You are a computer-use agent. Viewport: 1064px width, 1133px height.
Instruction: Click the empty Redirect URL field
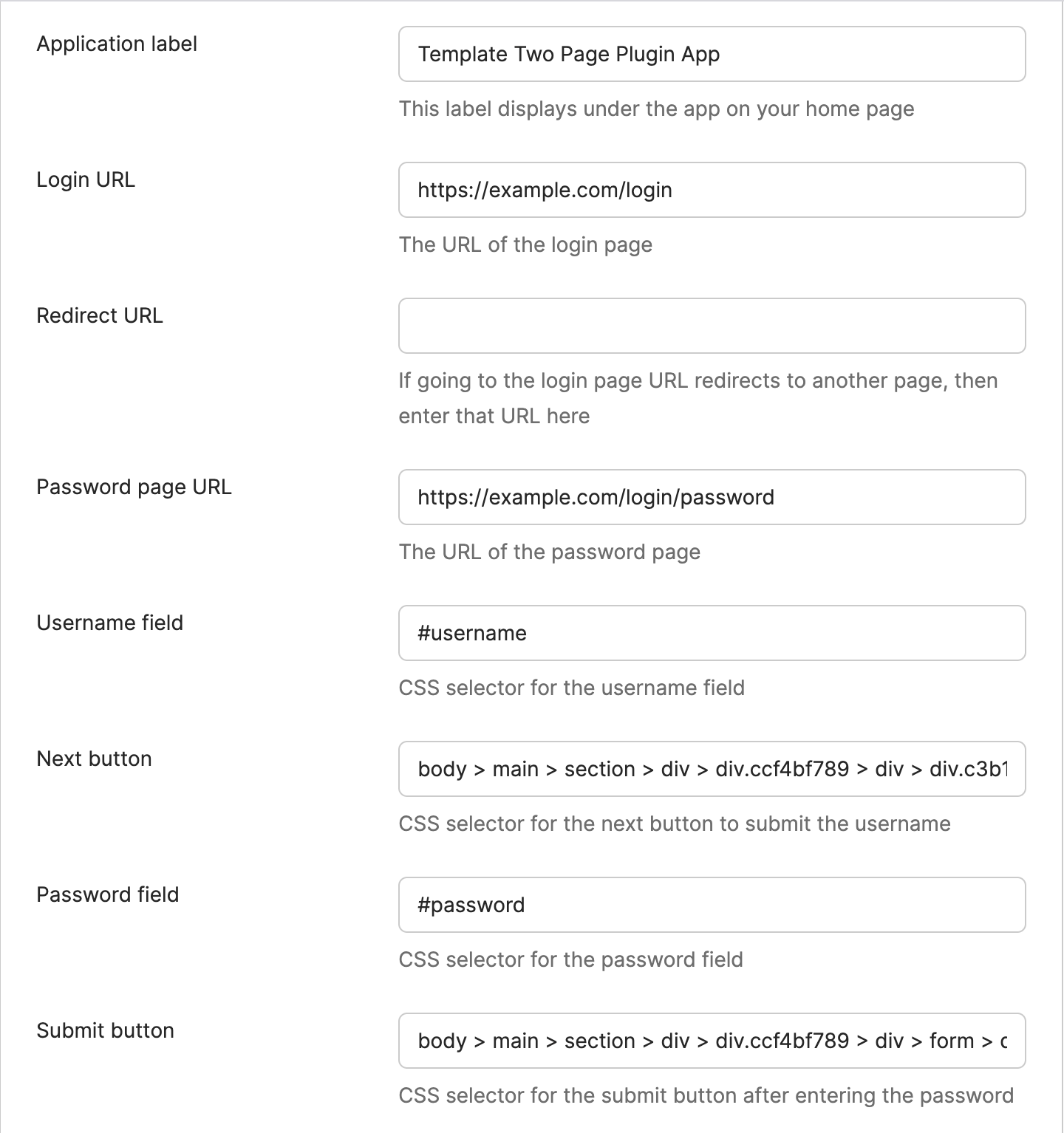tap(712, 326)
